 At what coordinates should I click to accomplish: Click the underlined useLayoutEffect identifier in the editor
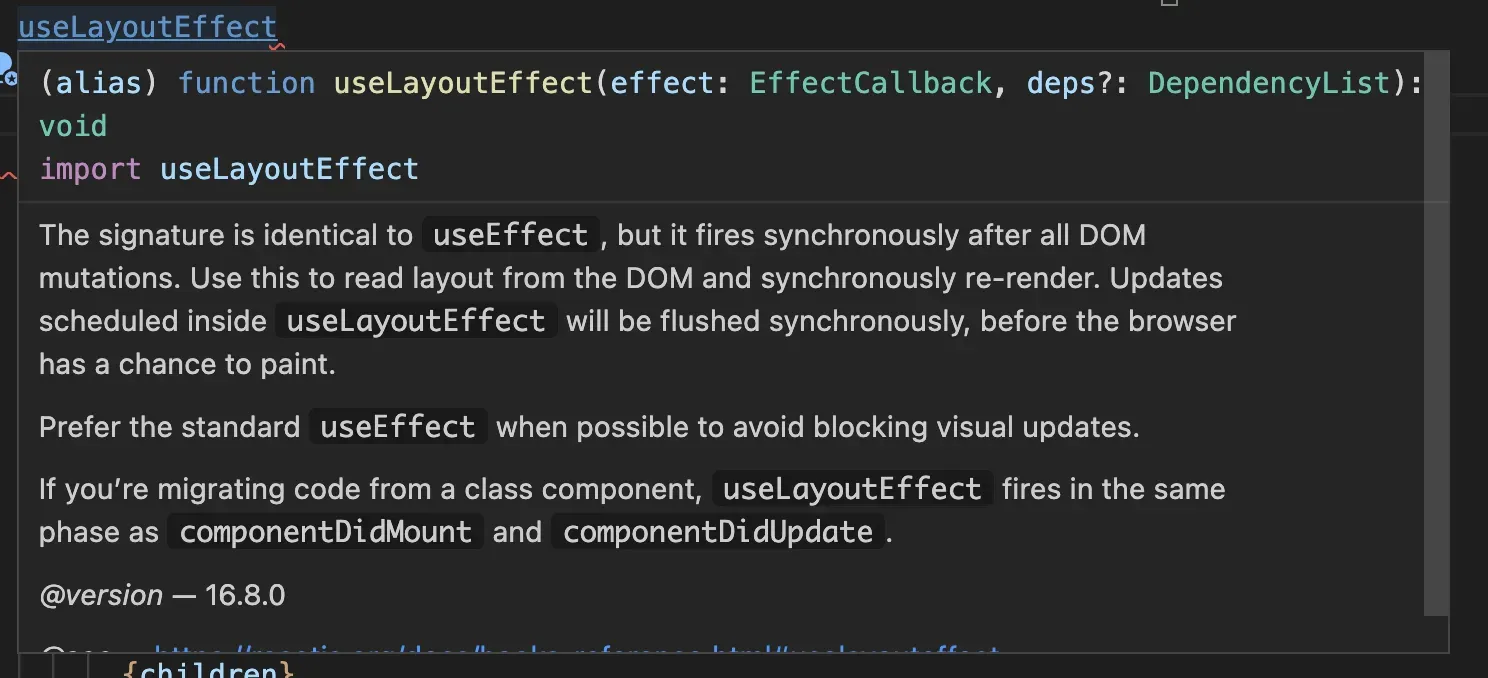tap(147, 27)
